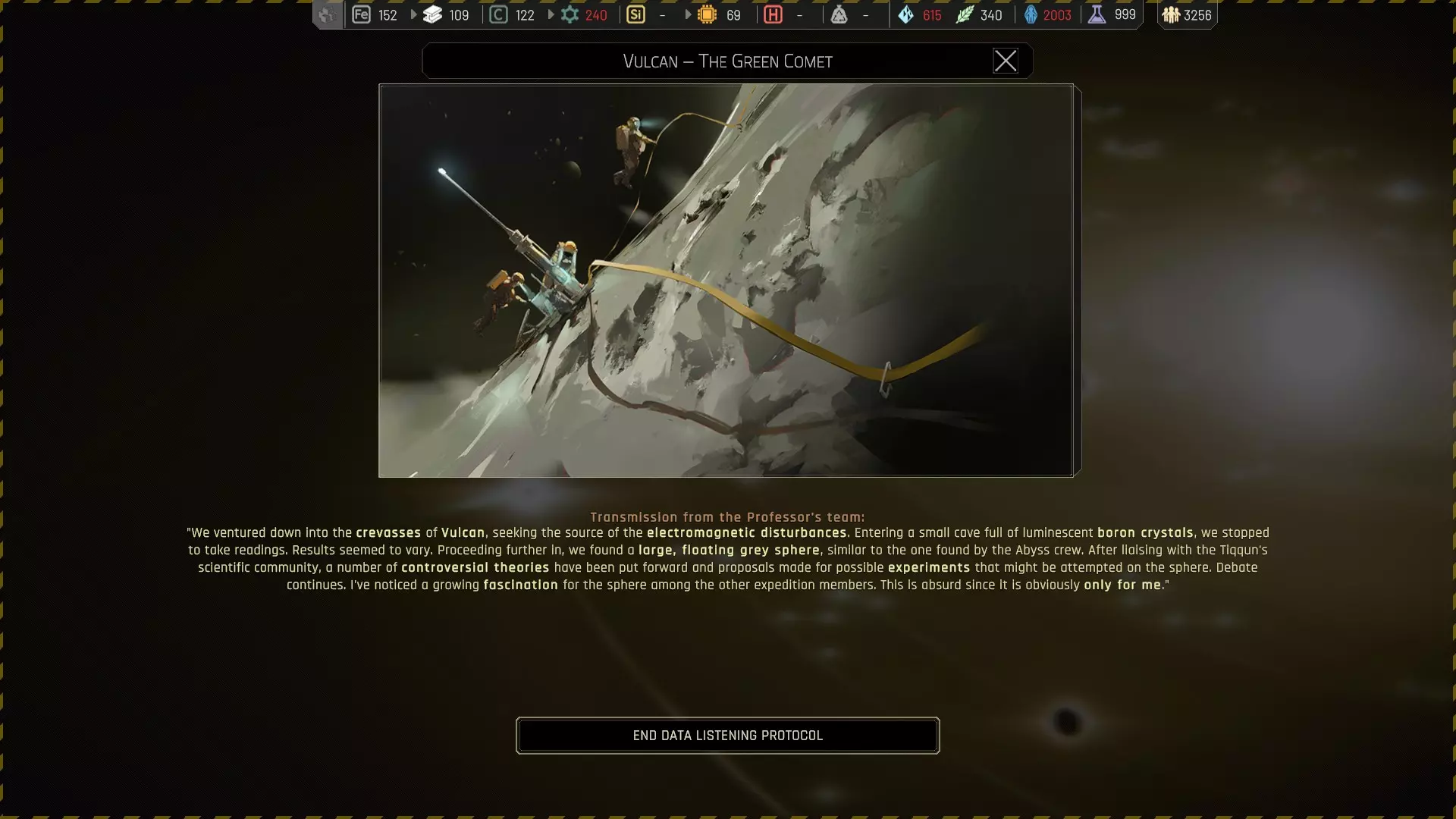Click the orange microchip electronics icon

[707, 14]
